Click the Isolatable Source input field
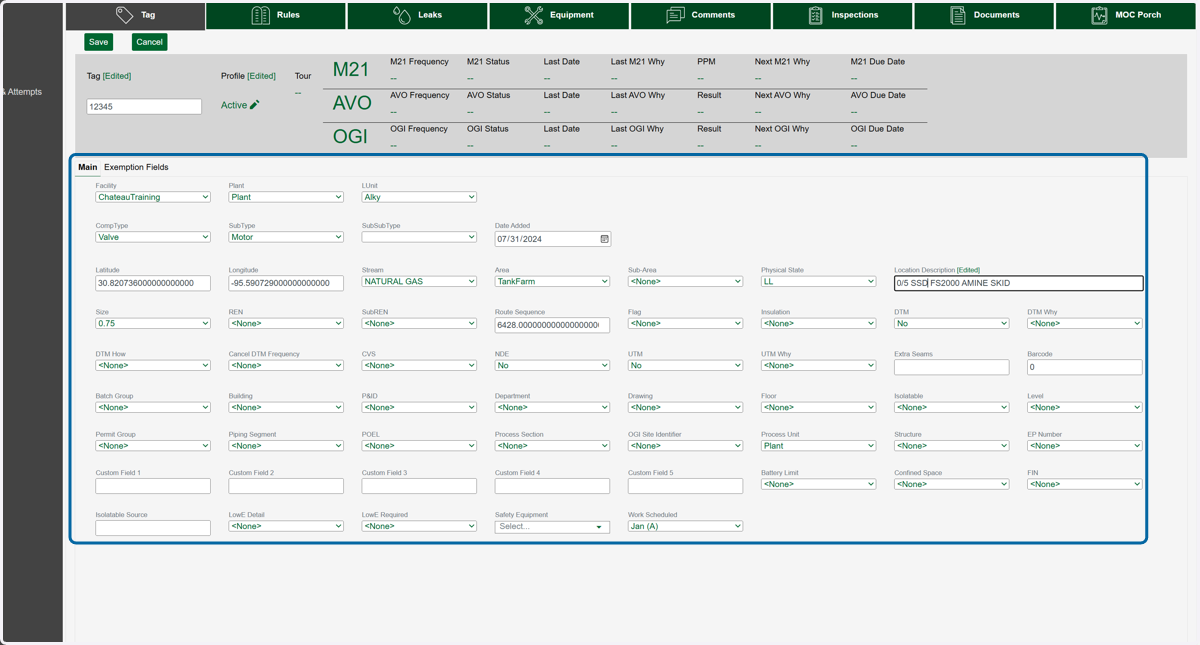1200x645 pixels. point(153,528)
